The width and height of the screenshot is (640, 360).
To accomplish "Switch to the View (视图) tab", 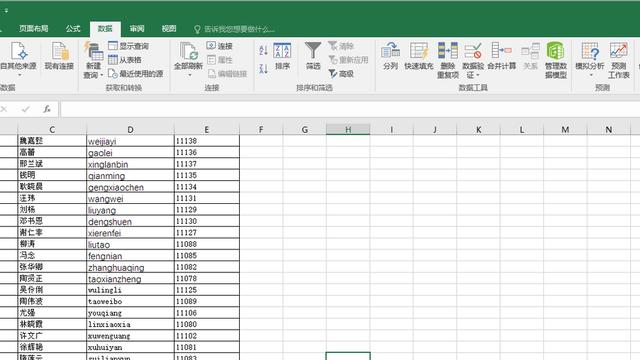I will (169, 29).
